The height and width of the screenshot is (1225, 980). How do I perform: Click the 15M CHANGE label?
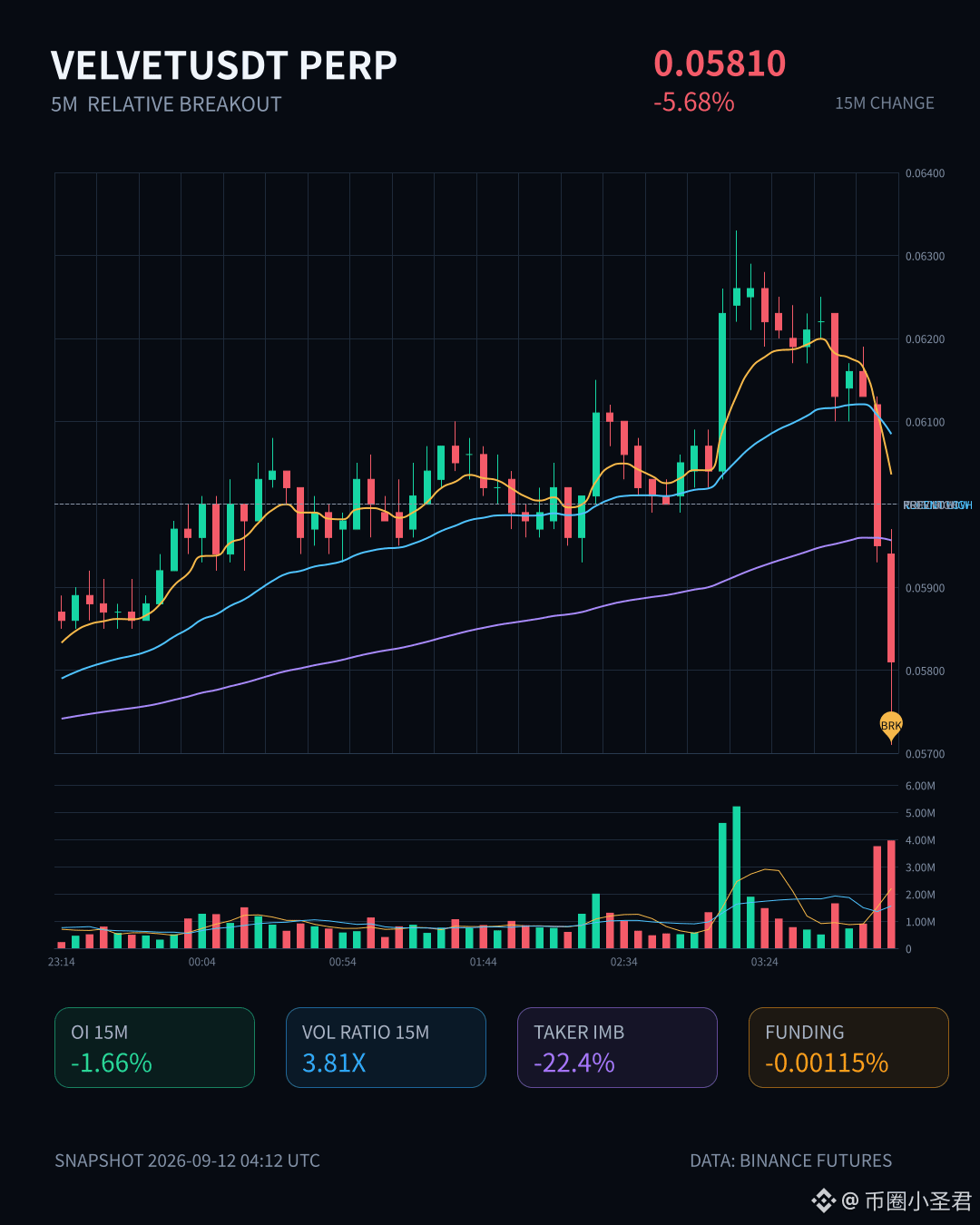885,103
